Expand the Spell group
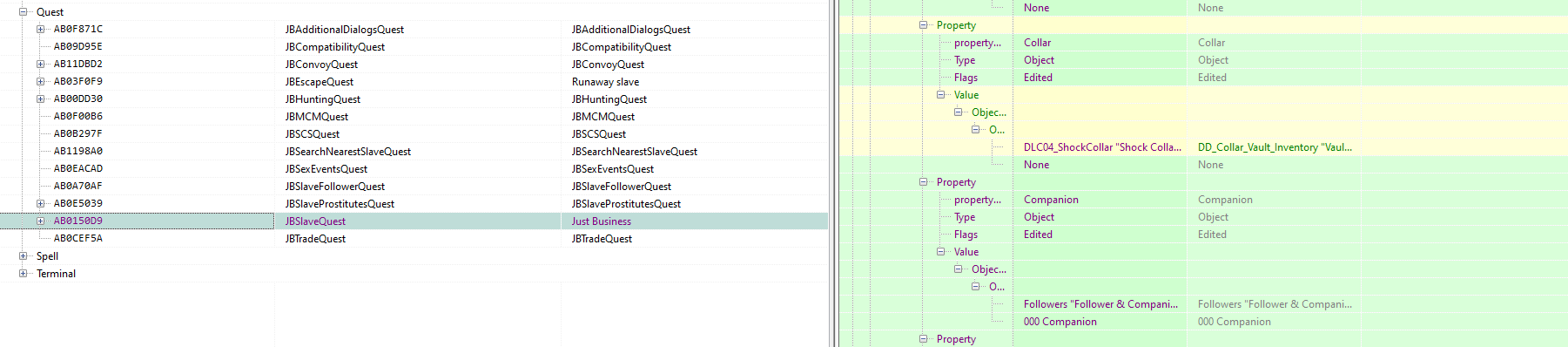Screen dimensions: 1568x347 [x=24, y=256]
